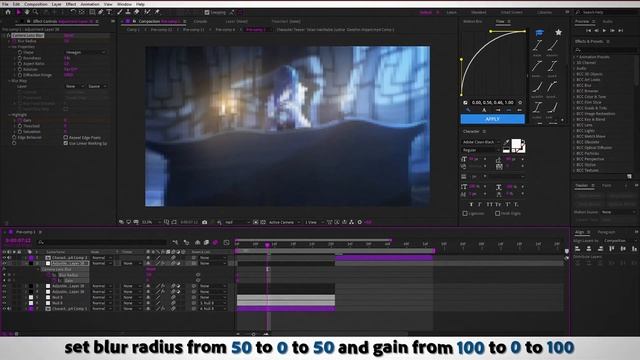Toggle visibility of the top timeline layer
Image resolution: width=640 pixels, height=360 pixels.
point(4,258)
